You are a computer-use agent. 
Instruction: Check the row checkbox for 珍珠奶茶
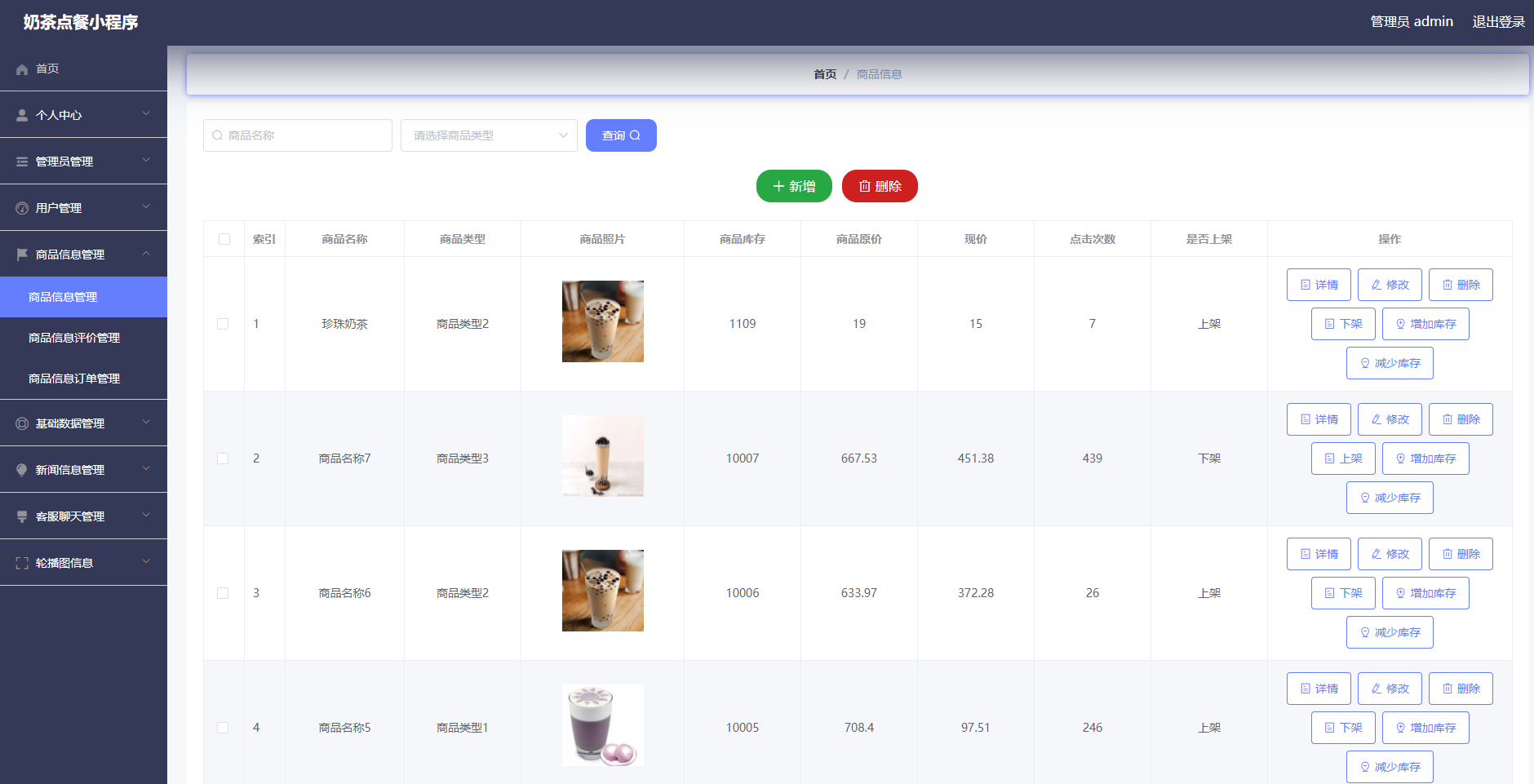[x=223, y=323]
